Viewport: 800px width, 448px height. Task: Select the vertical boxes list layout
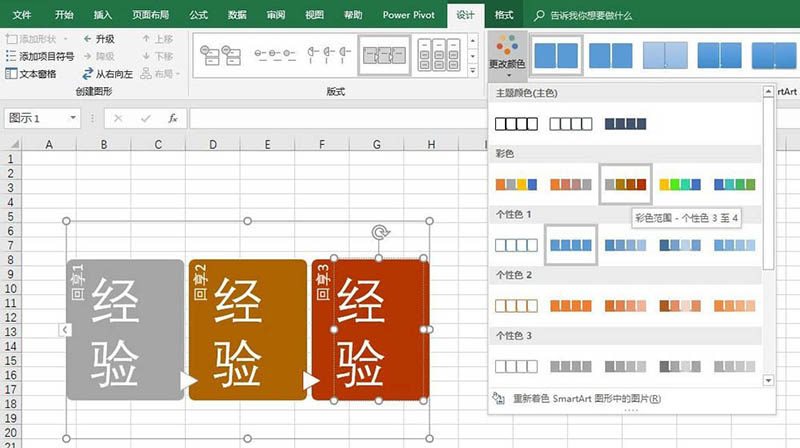[439, 55]
